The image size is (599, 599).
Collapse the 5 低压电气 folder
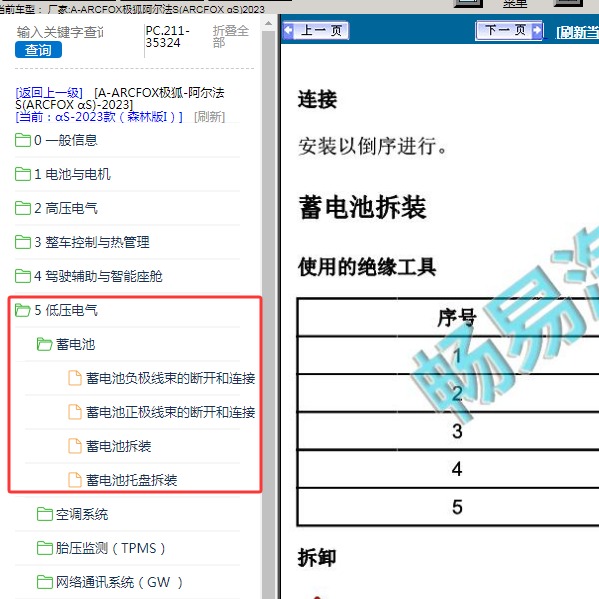tap(65, 310)
